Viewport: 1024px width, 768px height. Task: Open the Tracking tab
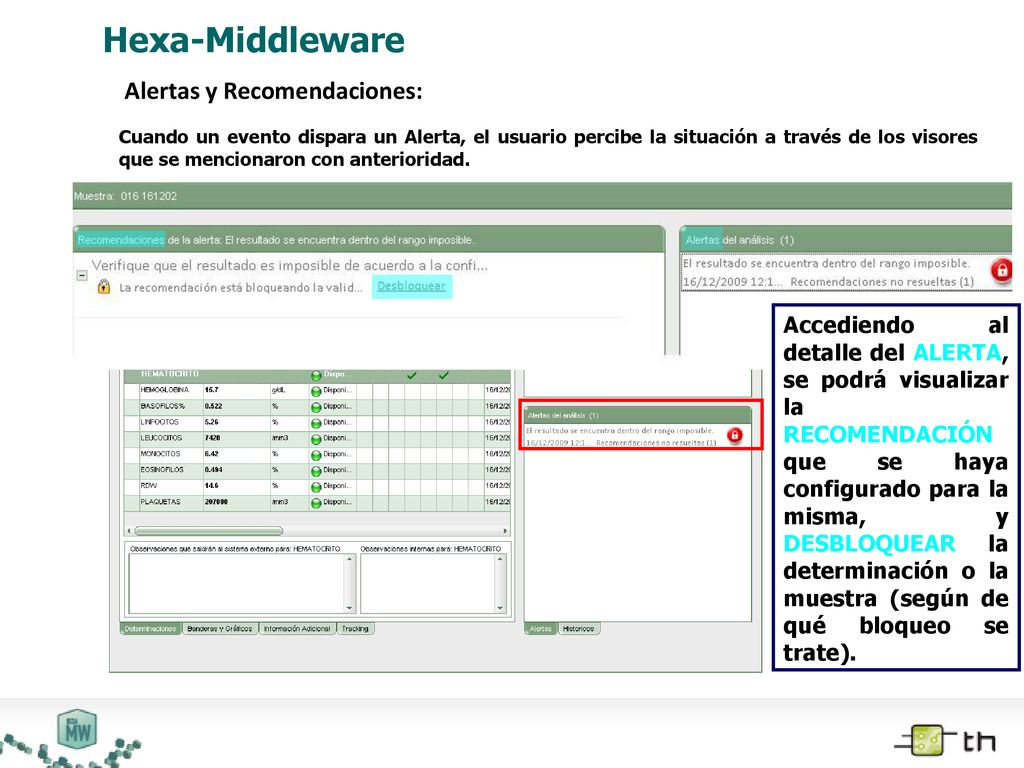355,629
